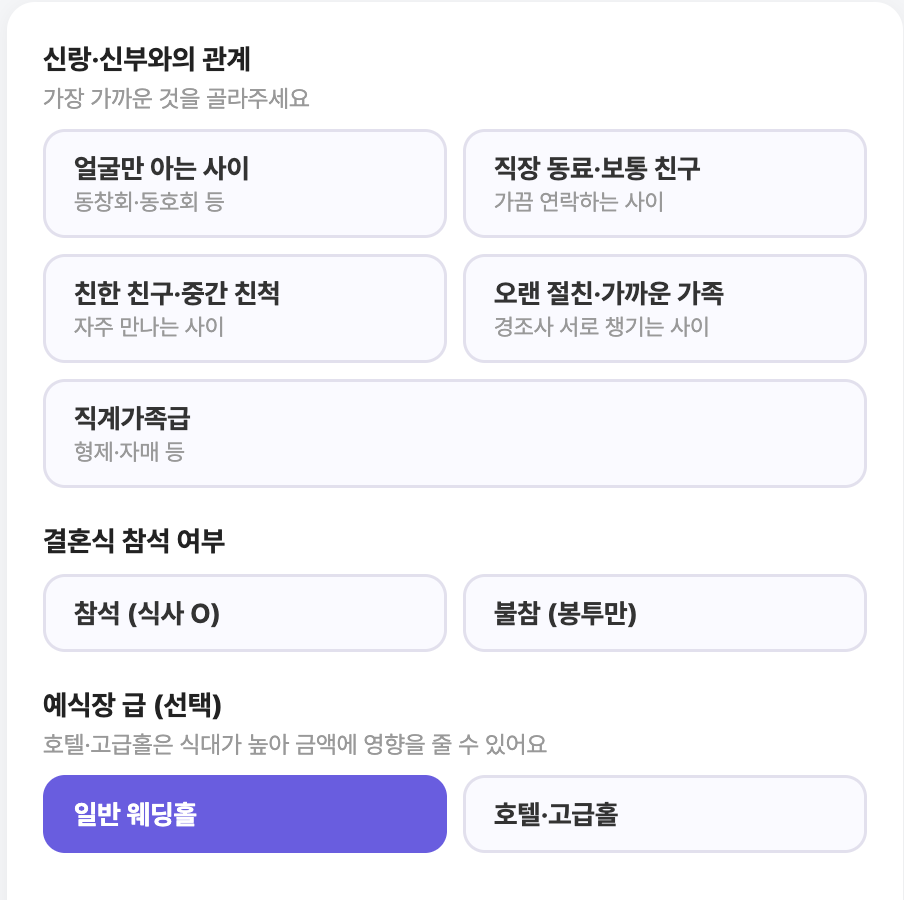Choose 불참 (봉투만) attendance option
The width and height of the screenshot is (904, 900).
pos(665,613)
